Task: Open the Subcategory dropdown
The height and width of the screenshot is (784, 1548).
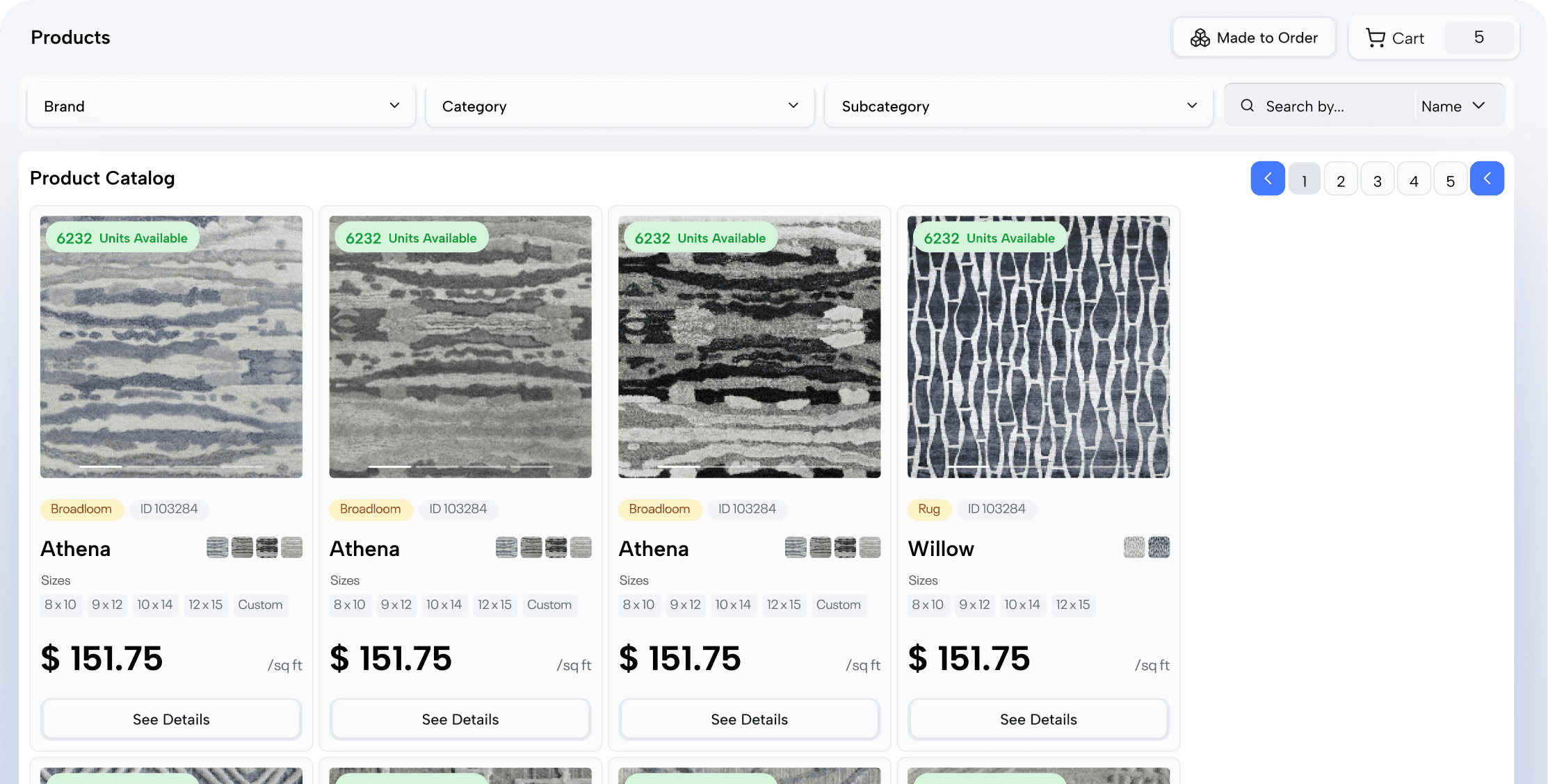Action: (1018, 106)
